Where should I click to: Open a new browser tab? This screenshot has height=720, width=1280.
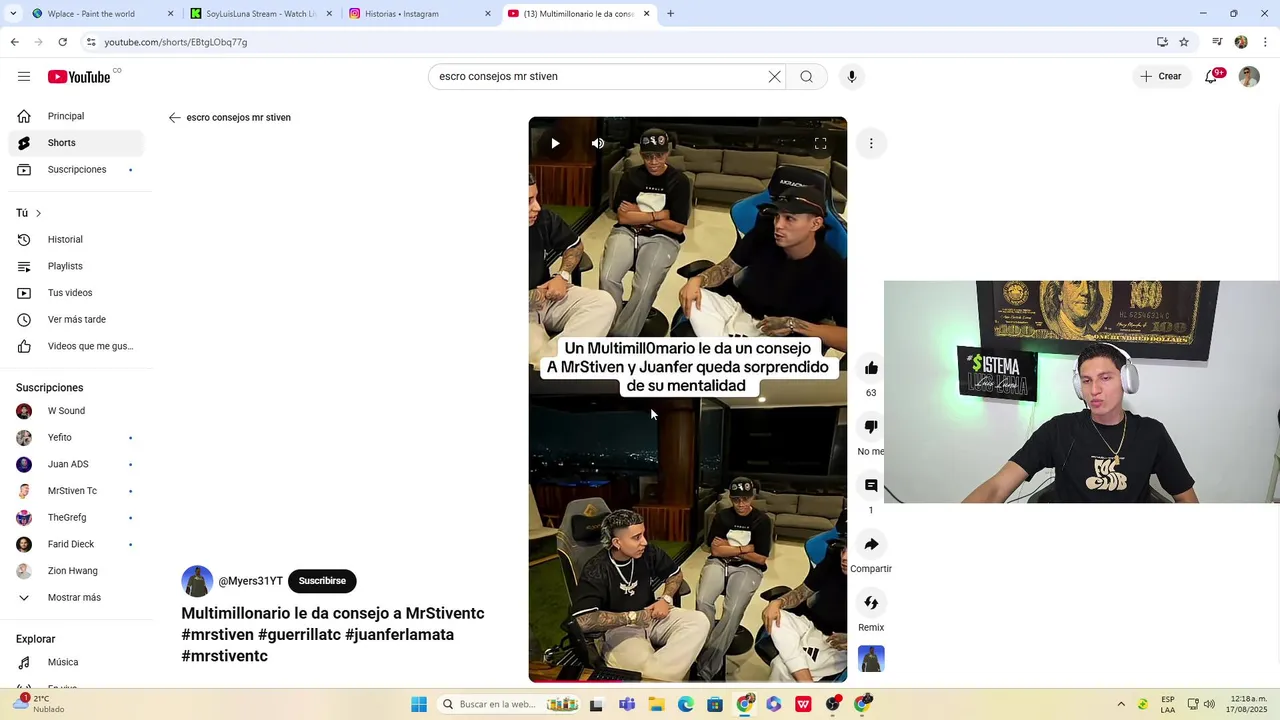670,14
